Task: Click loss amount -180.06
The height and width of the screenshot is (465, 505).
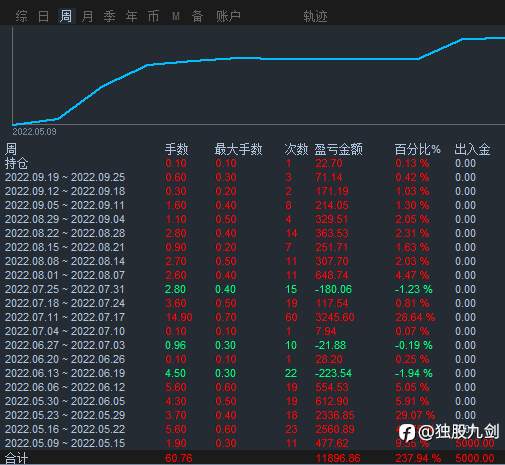Action: tap(333, 289)
